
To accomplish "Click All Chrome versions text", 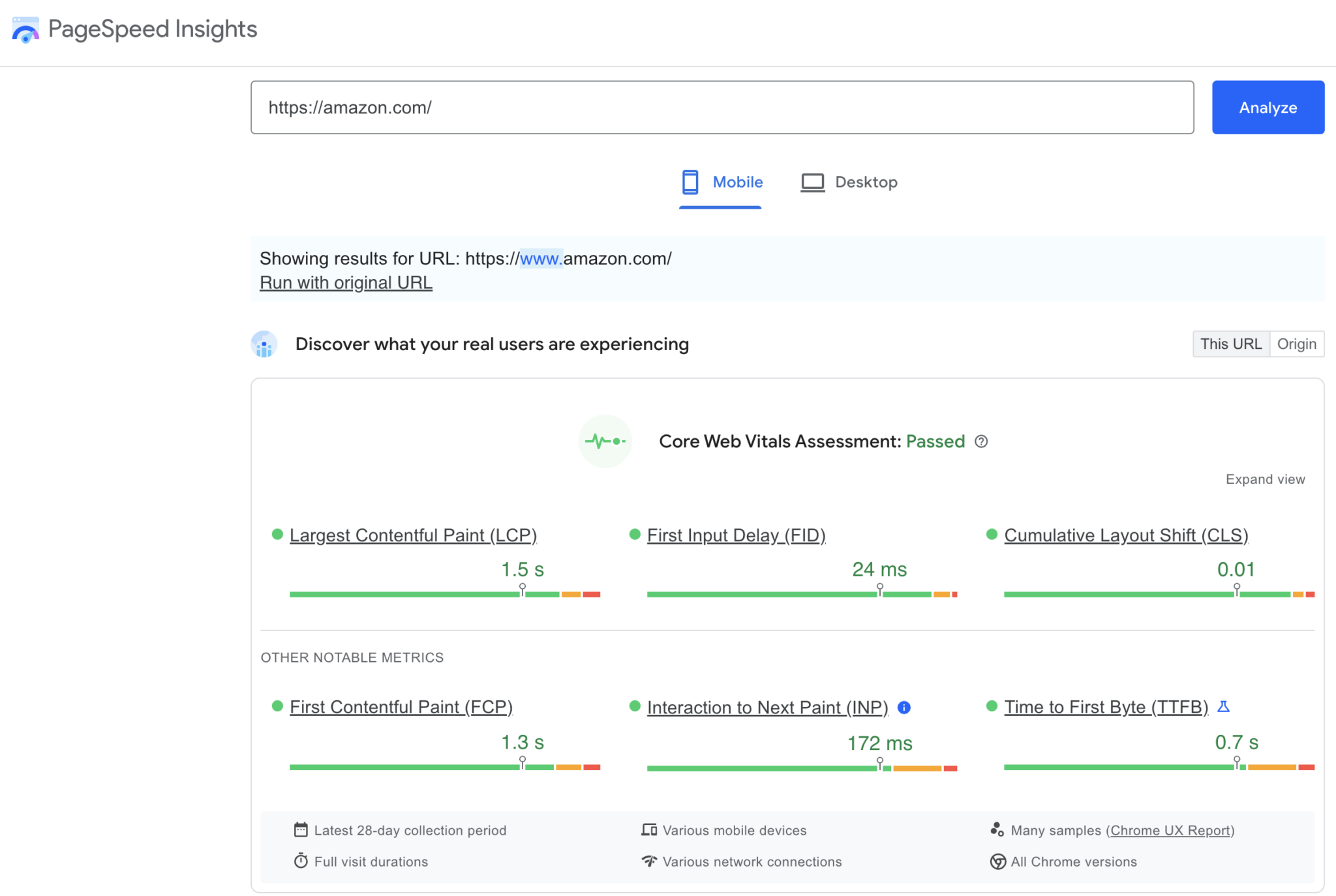I will point(1074,862).
